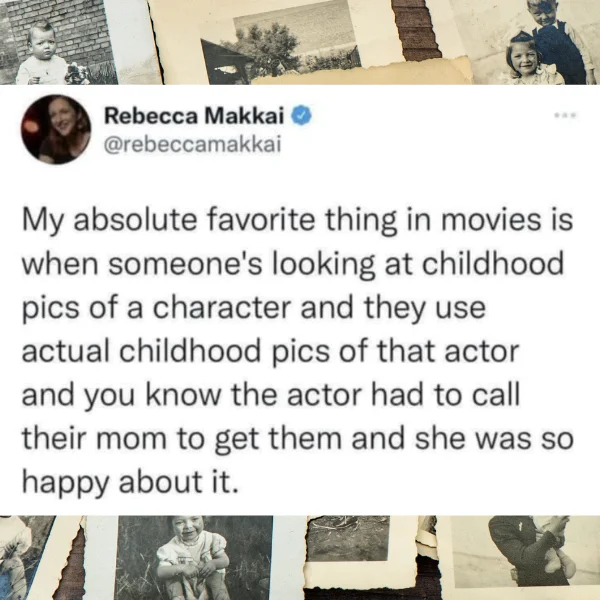Open the Rebecca Makkai display name link

click(x=194, y=116)
